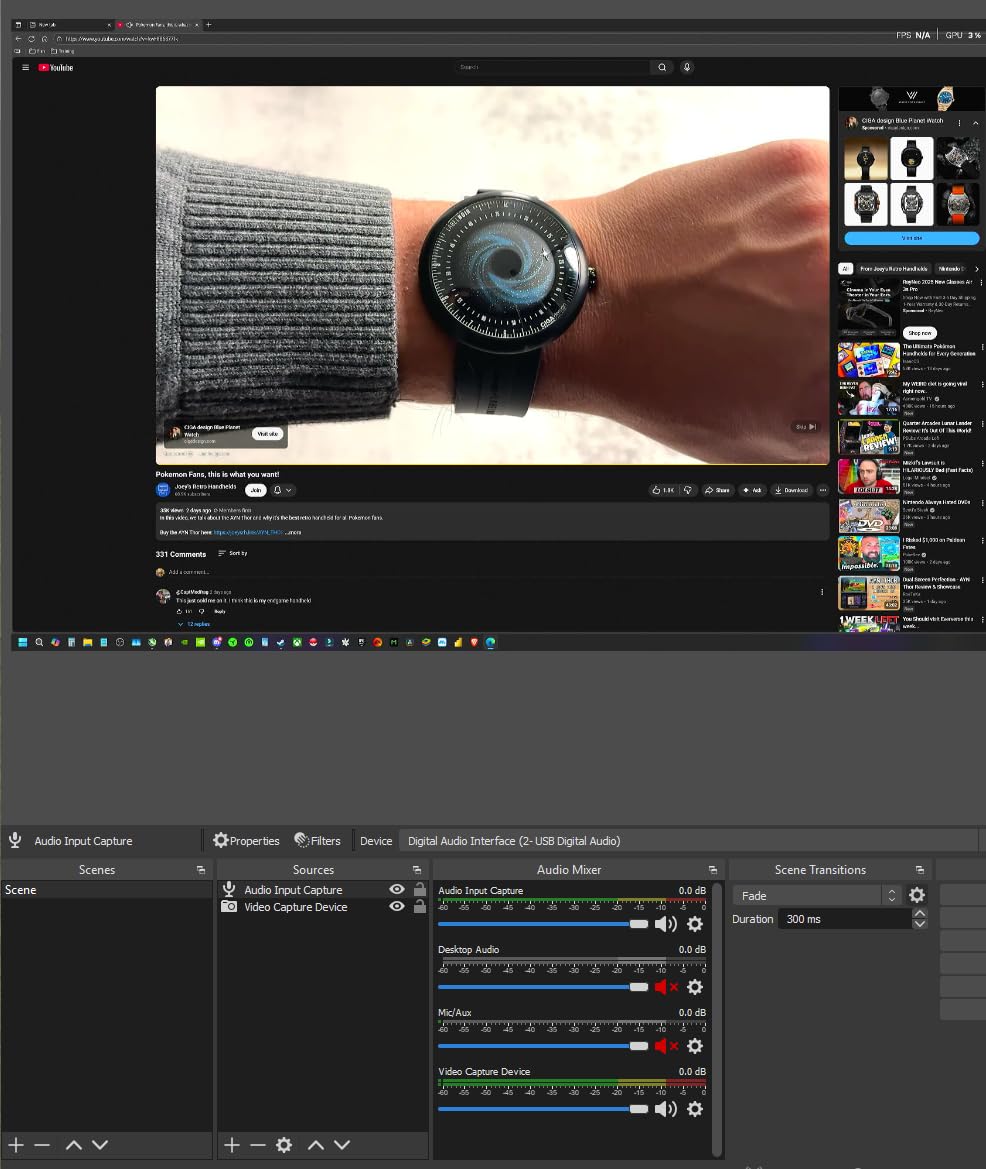
Task: Open Video Capture Device audio settings gear
Action: (x=695, y=1109)
